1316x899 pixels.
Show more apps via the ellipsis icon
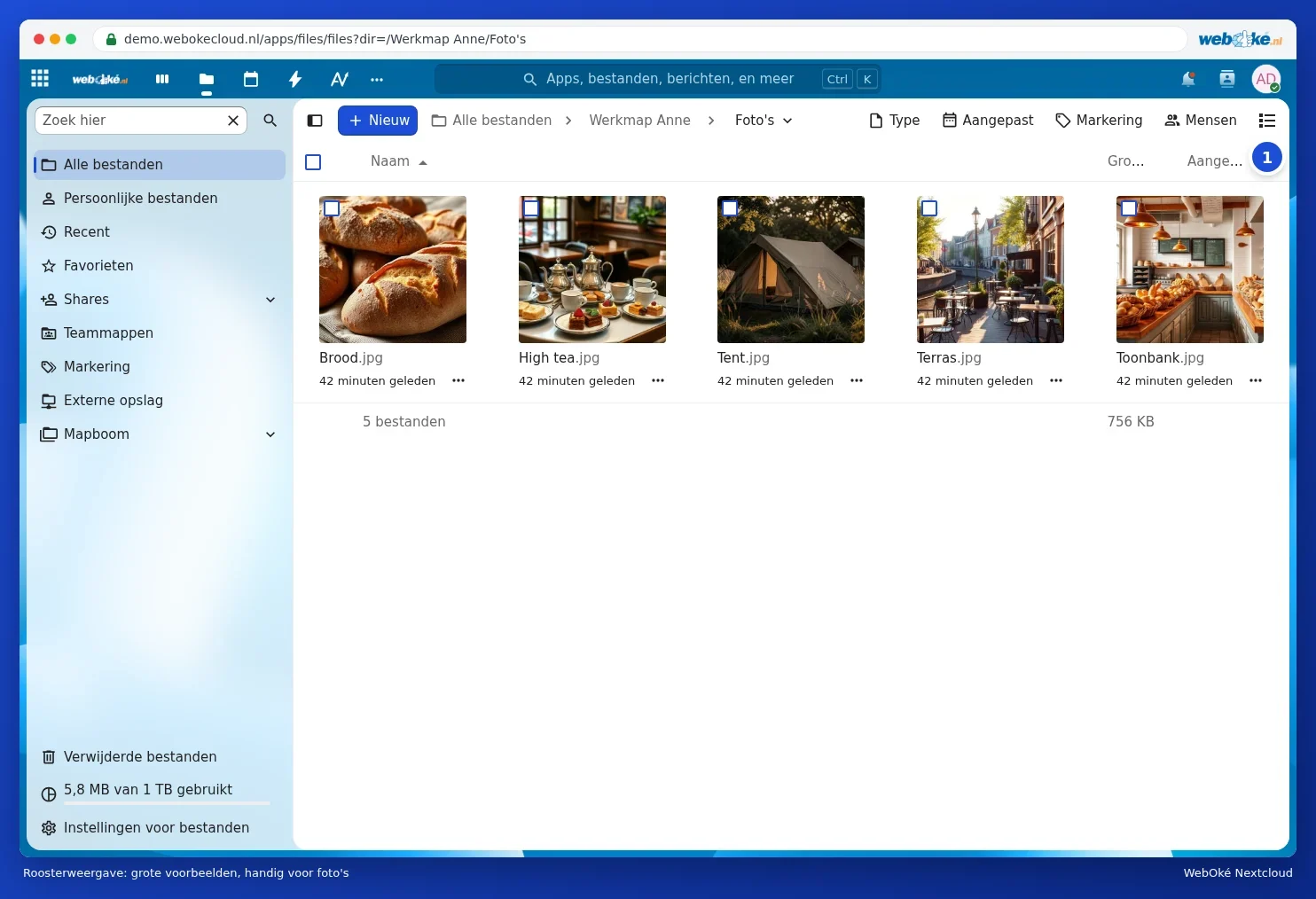coord(377,79)
